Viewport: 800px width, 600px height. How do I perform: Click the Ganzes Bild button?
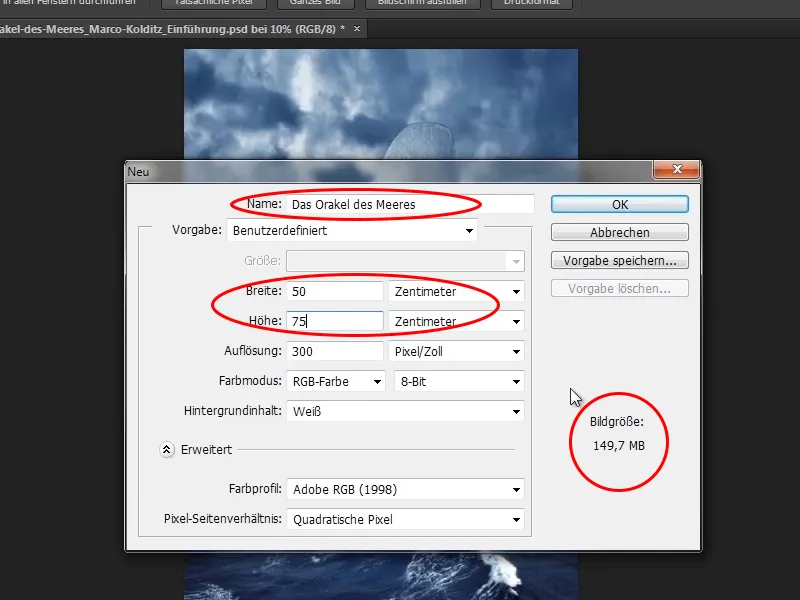click(315, 3)
